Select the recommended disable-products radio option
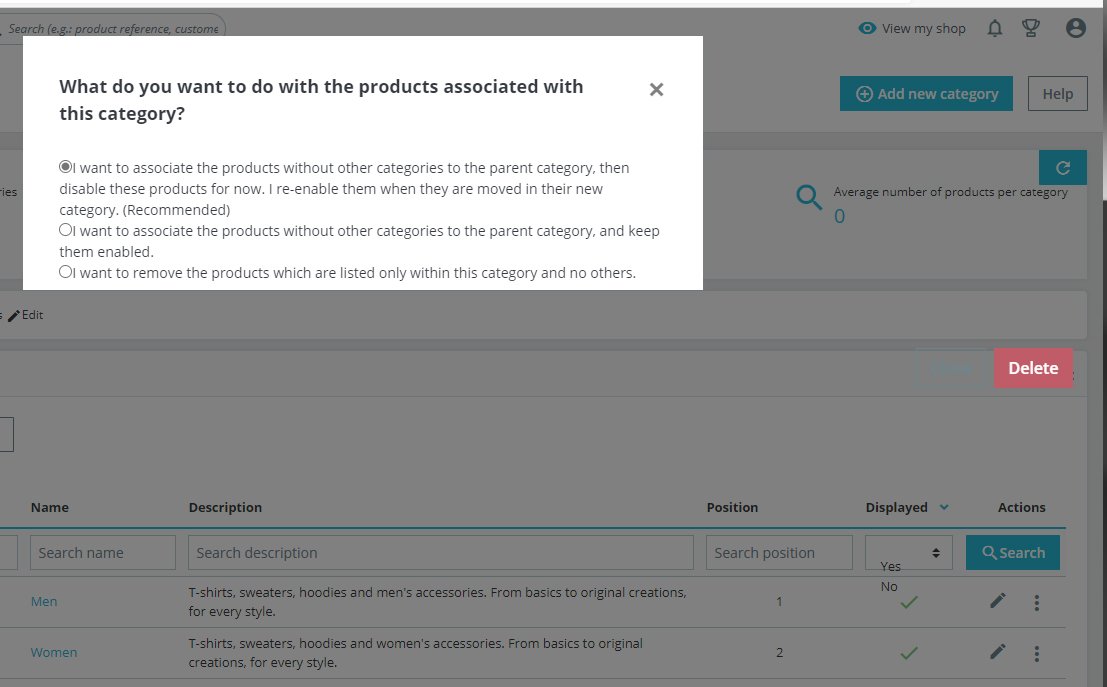1107x687 pixels. click(66, 167)
